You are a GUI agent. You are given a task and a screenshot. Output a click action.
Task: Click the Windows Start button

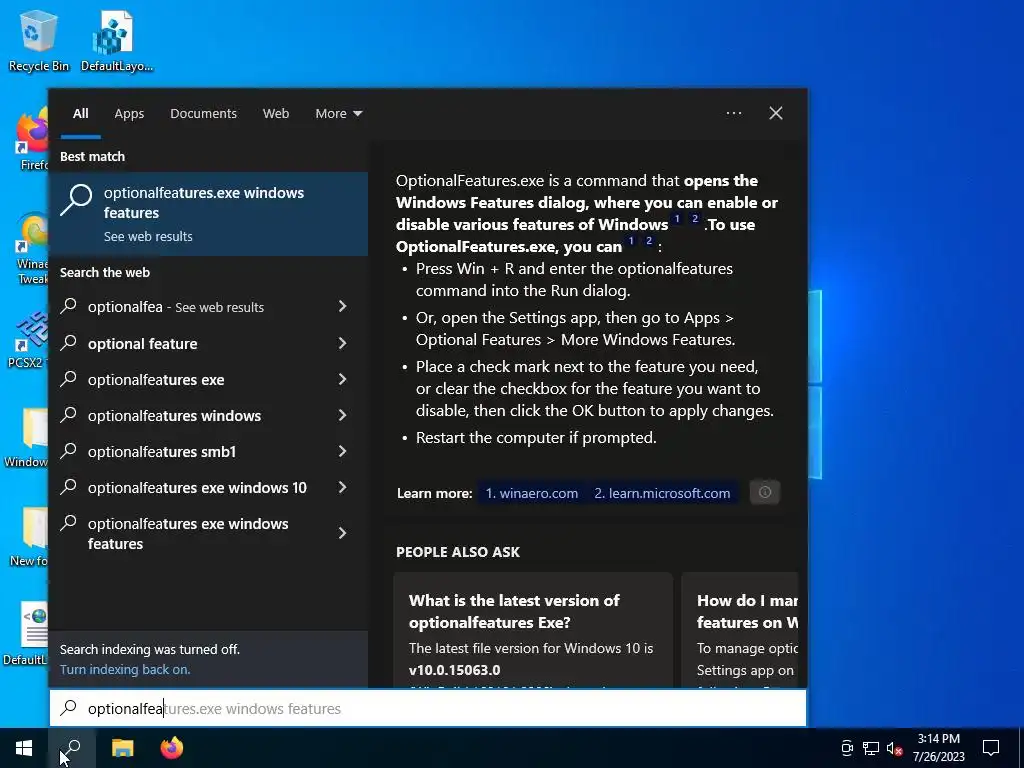[24, 748]
